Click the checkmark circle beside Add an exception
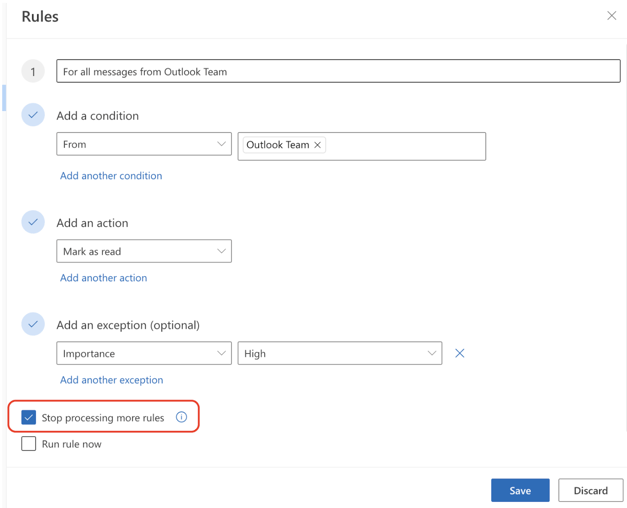This screenshot has width=627, height=508. point(33,324)
